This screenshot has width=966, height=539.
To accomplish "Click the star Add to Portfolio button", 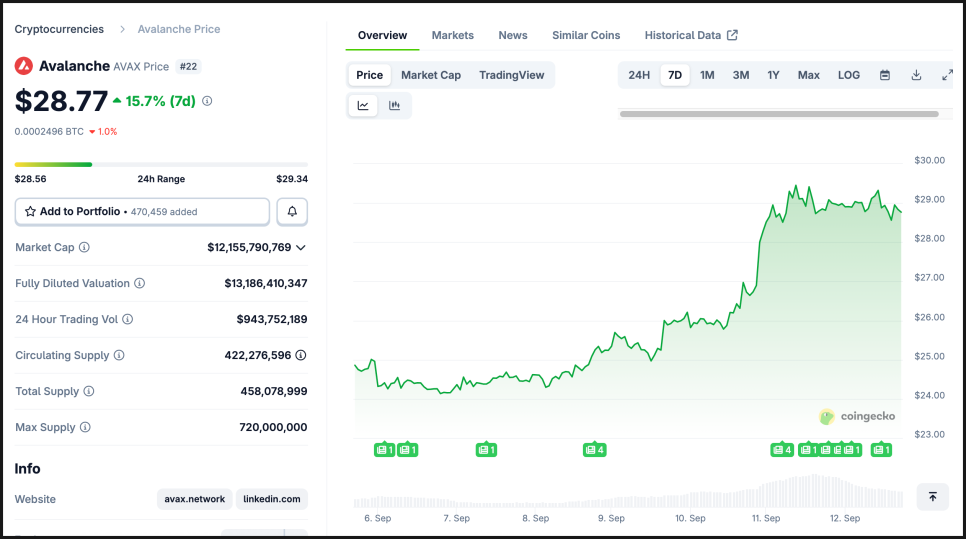I will coord(142,211).
